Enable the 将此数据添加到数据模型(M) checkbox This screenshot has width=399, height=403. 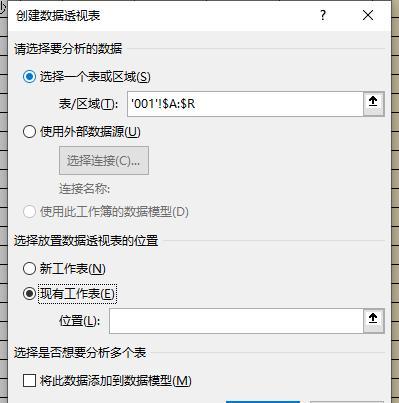[x=29, y=380]
